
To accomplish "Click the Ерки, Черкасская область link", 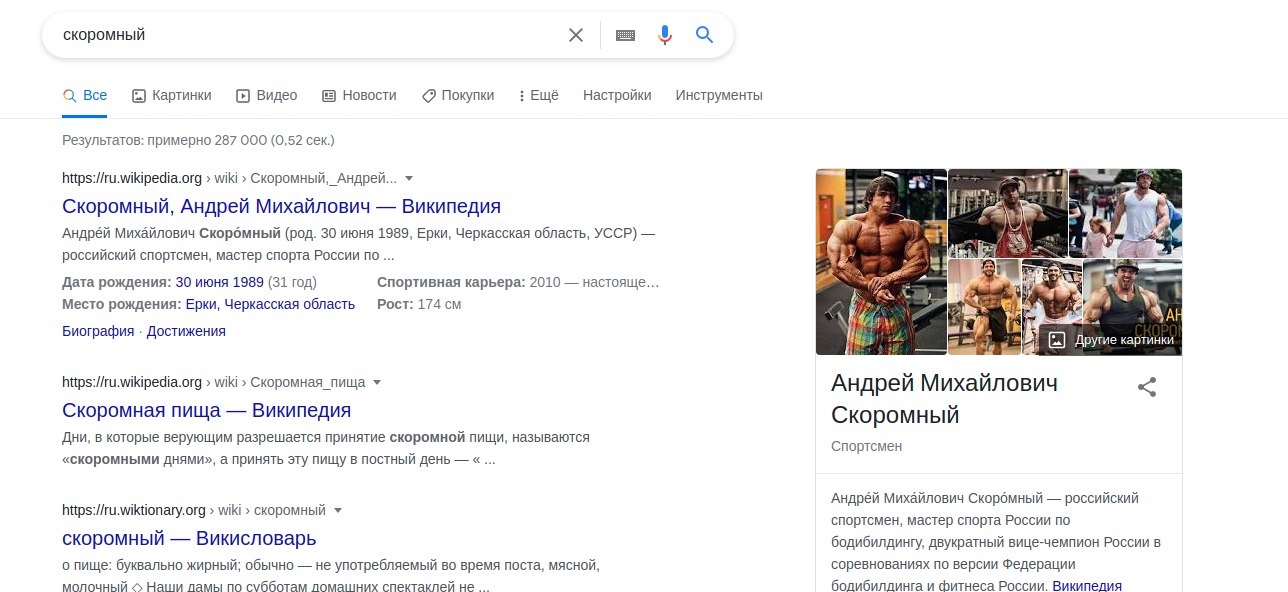I will click(270, 304).
